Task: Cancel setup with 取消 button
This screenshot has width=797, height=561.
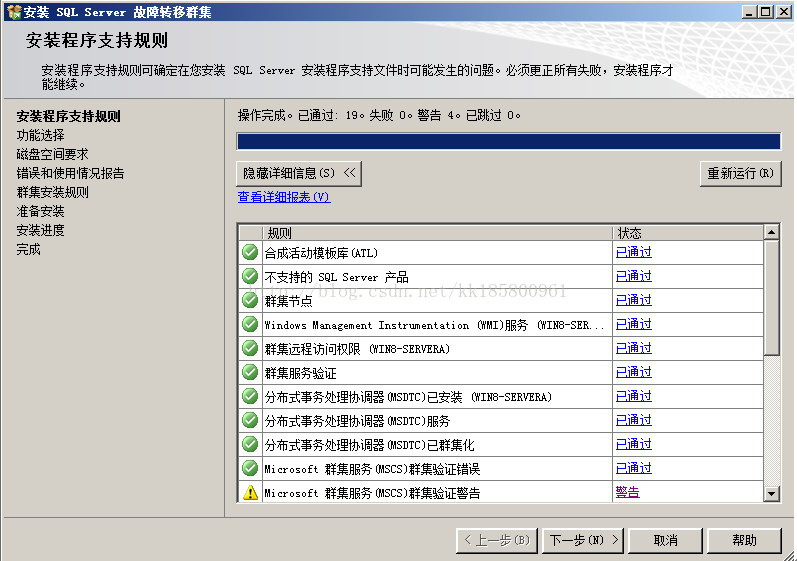Action: [x=665, y=540]
